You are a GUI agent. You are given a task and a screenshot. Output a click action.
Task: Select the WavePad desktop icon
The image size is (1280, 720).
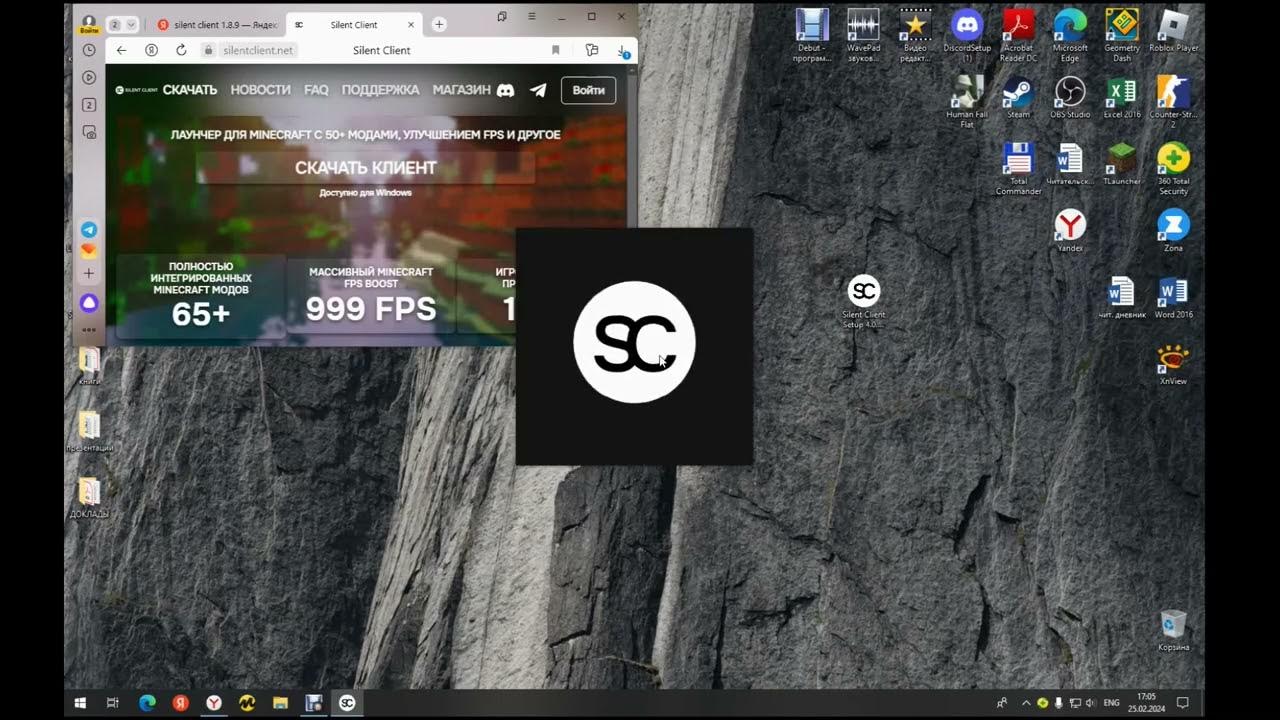pos(864,35)
